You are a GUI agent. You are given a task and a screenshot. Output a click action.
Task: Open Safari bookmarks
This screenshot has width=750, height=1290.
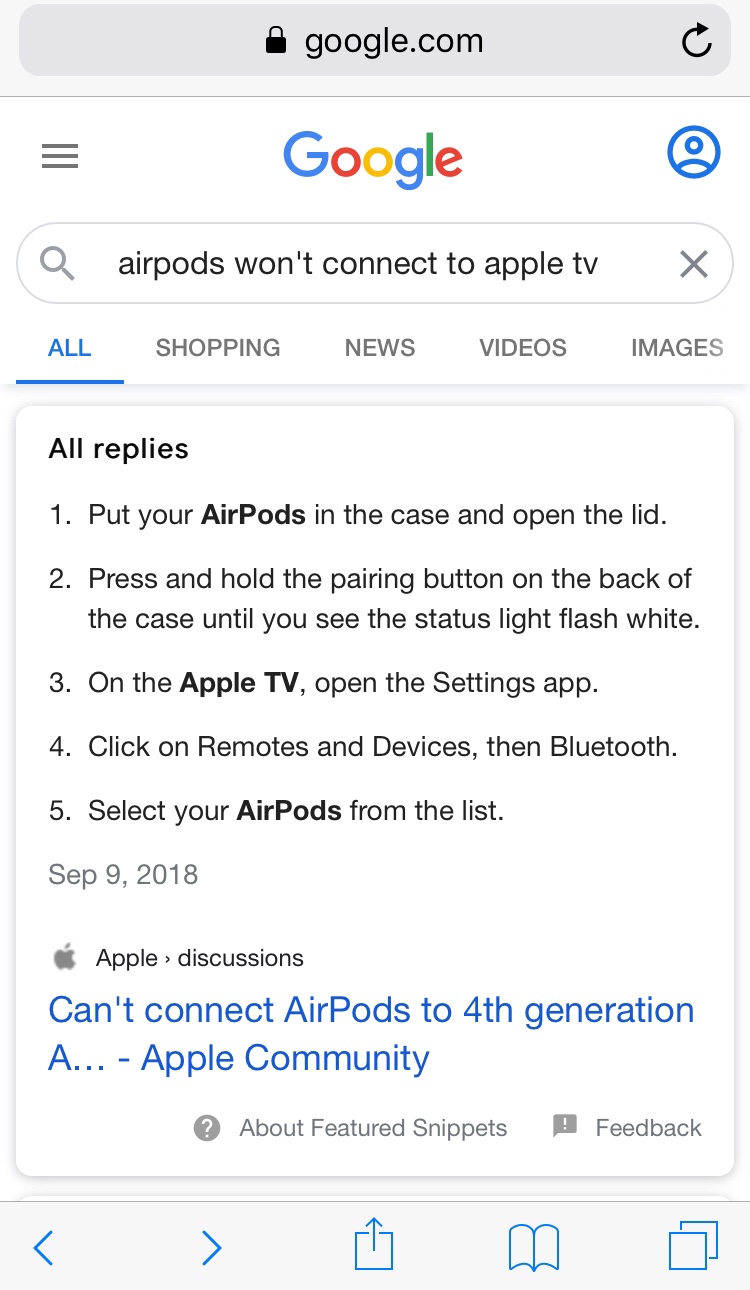tap(533, 1247)
